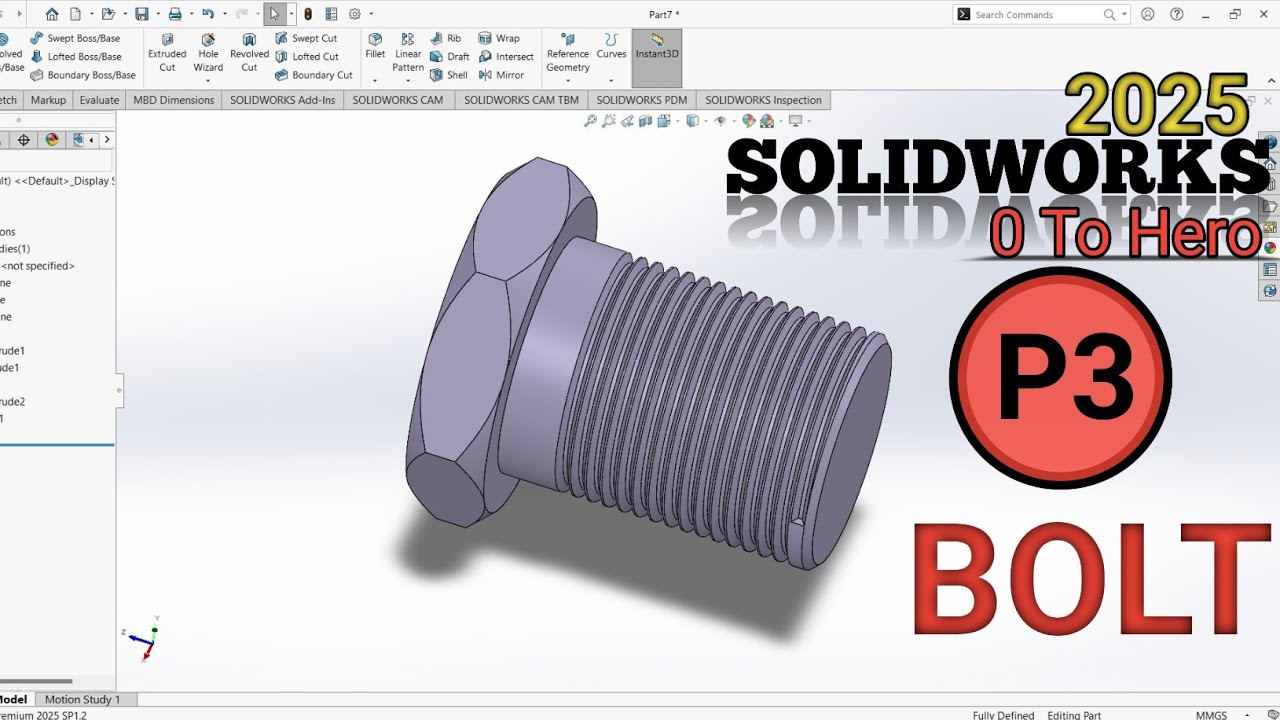Expand the Linear Pattern dropdown arrow

[x=408, y=81]
